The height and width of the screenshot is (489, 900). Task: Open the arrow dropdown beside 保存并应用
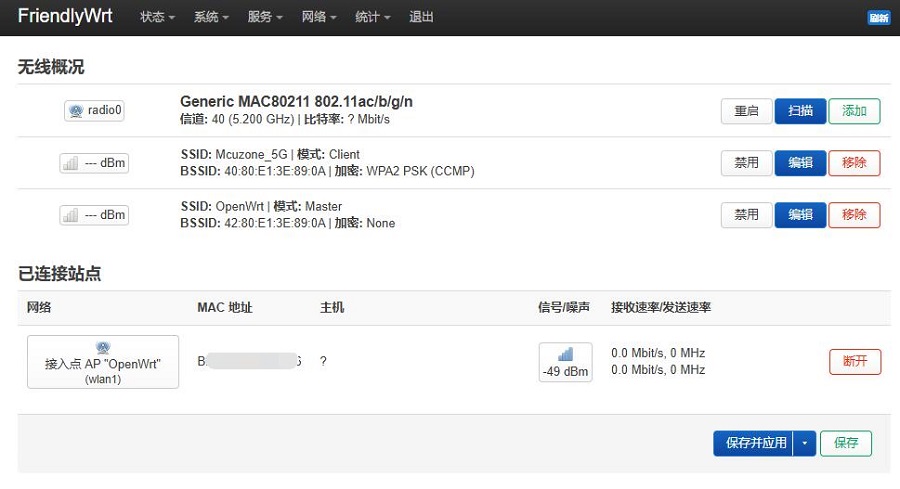[805, 443]
